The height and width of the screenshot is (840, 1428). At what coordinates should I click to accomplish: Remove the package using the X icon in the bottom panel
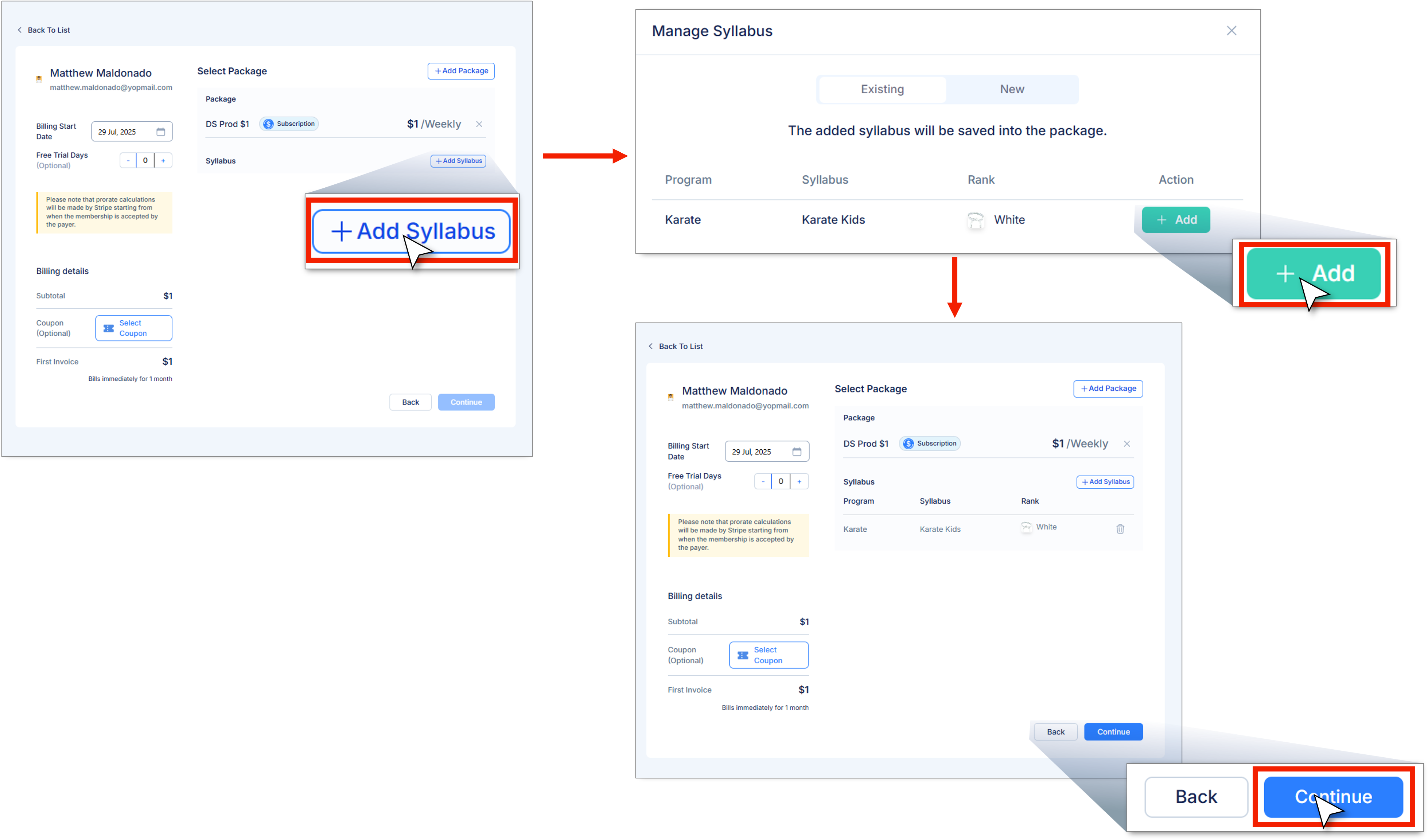tap(1127, 444)
